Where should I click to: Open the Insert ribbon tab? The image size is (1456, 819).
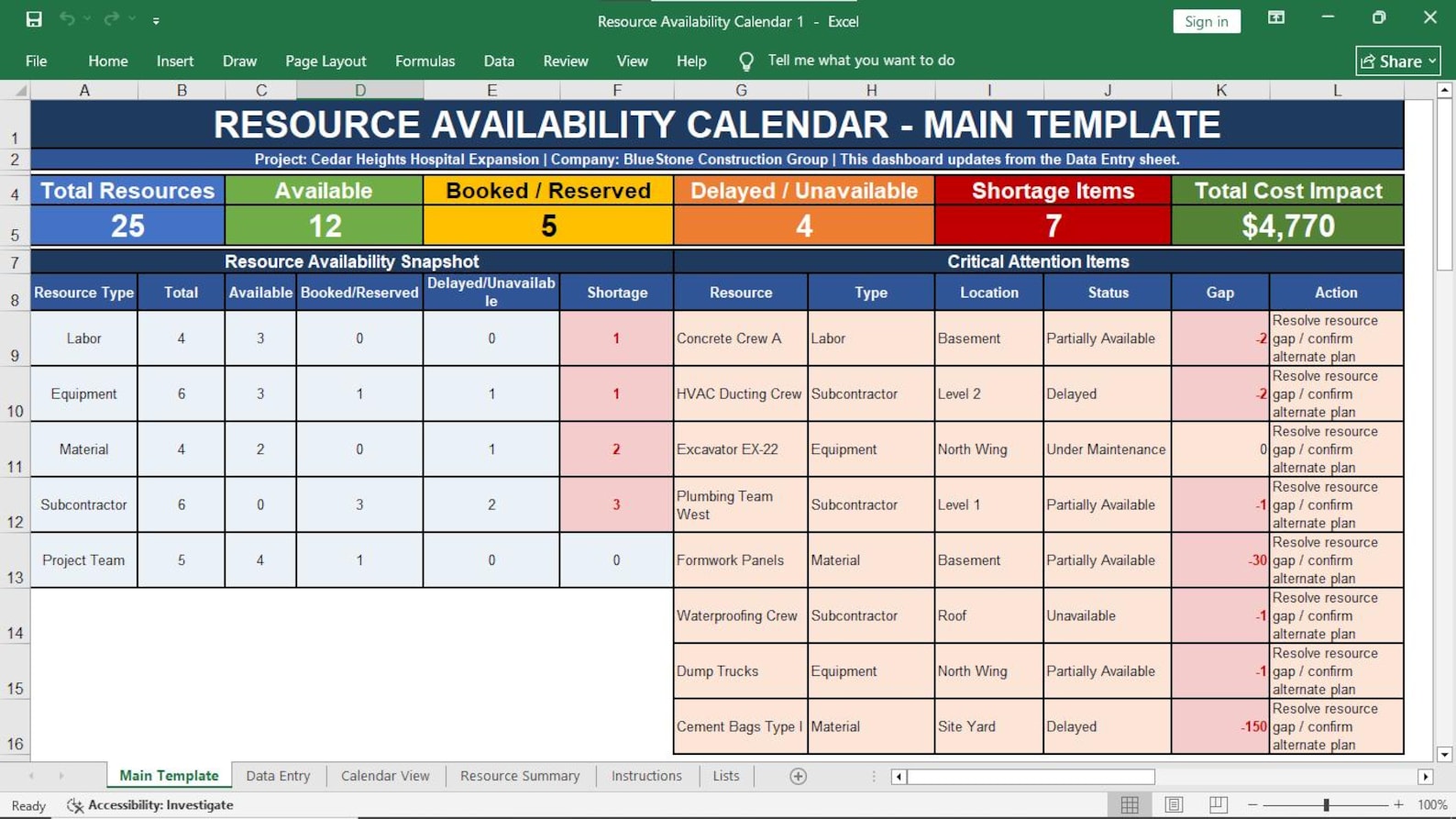tap(175, 61)
